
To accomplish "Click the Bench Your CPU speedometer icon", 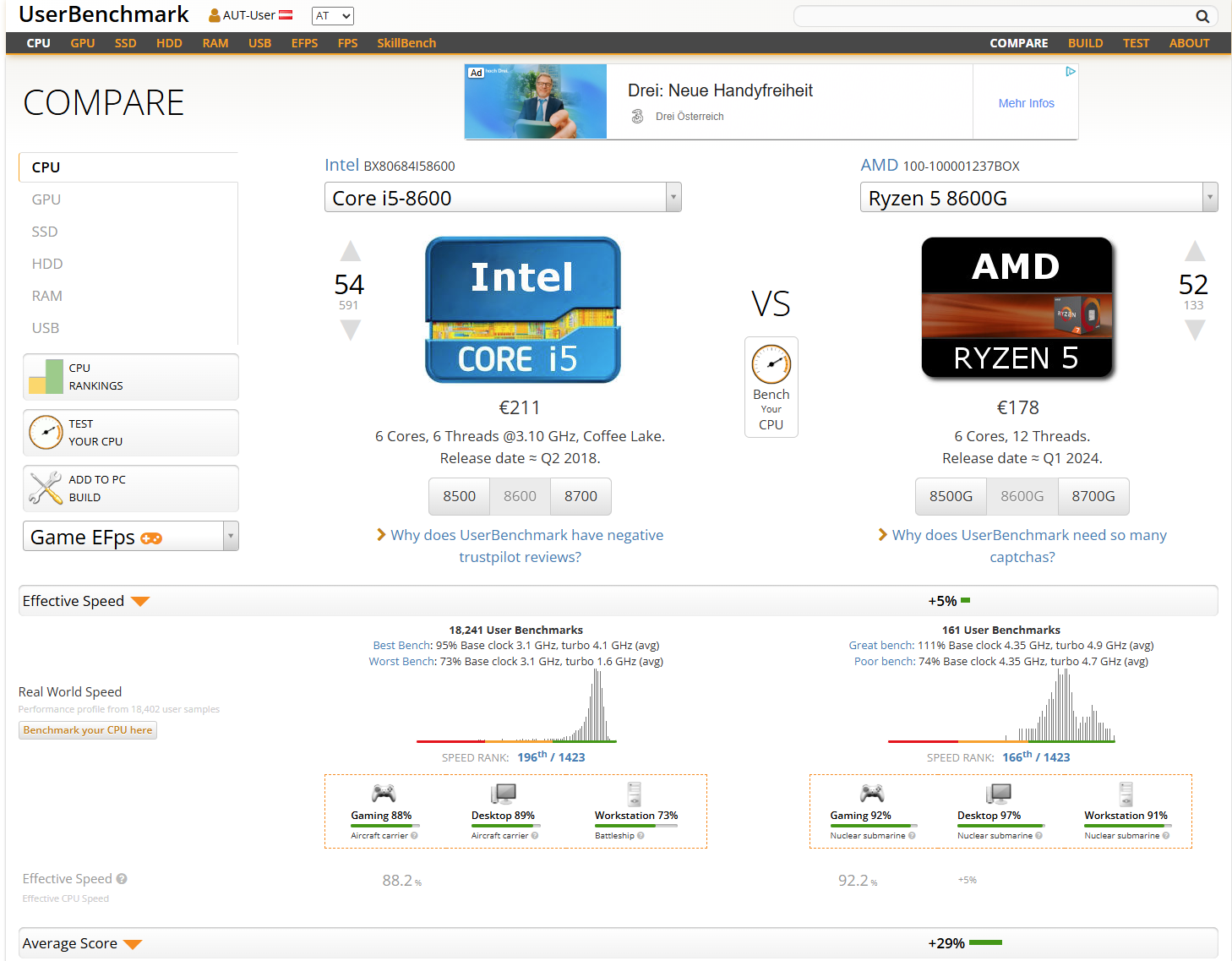I will [771, 364].
